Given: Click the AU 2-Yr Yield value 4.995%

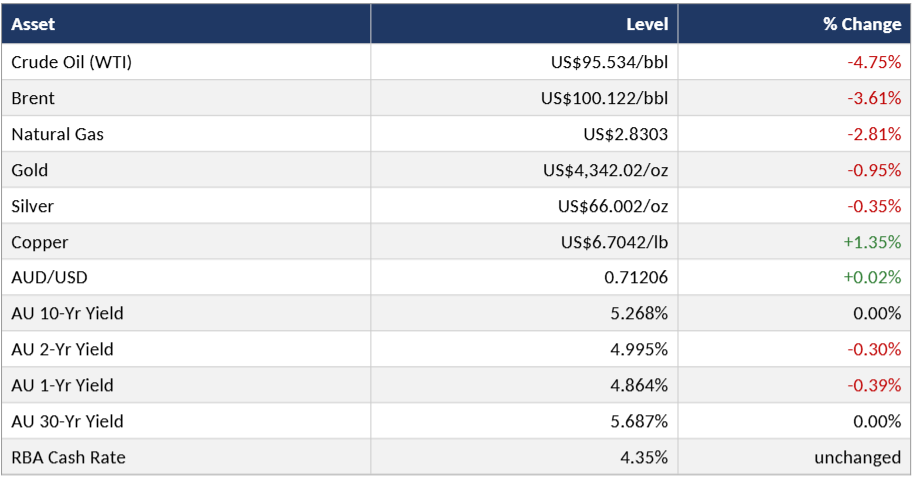Looking at the screenshot, I should [639, 350].
